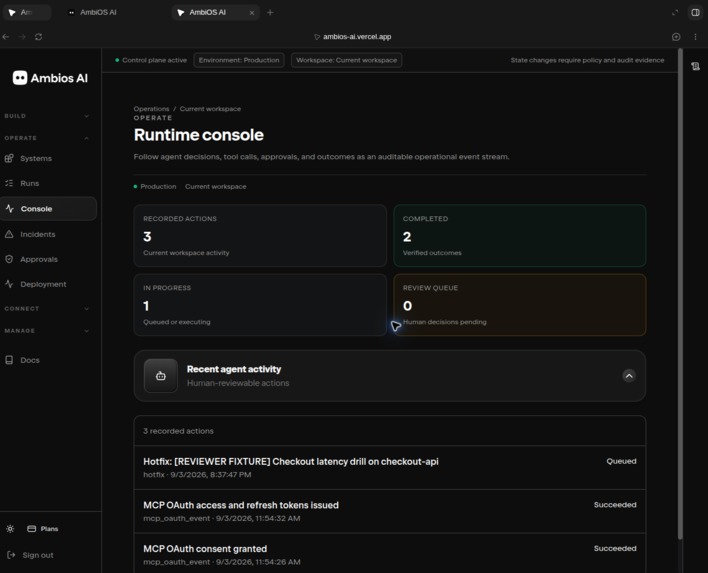The width and height of the screenshot is (708, 573).
Task: Open the Completed card
Action: (520, 236)
